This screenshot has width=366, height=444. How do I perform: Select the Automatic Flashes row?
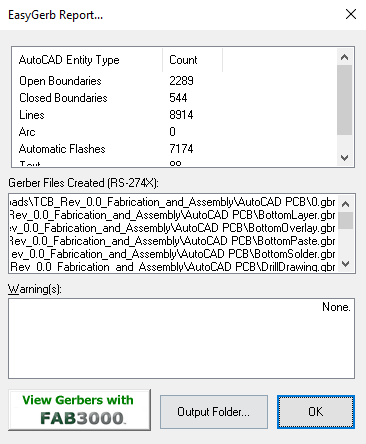coord(174,149)
